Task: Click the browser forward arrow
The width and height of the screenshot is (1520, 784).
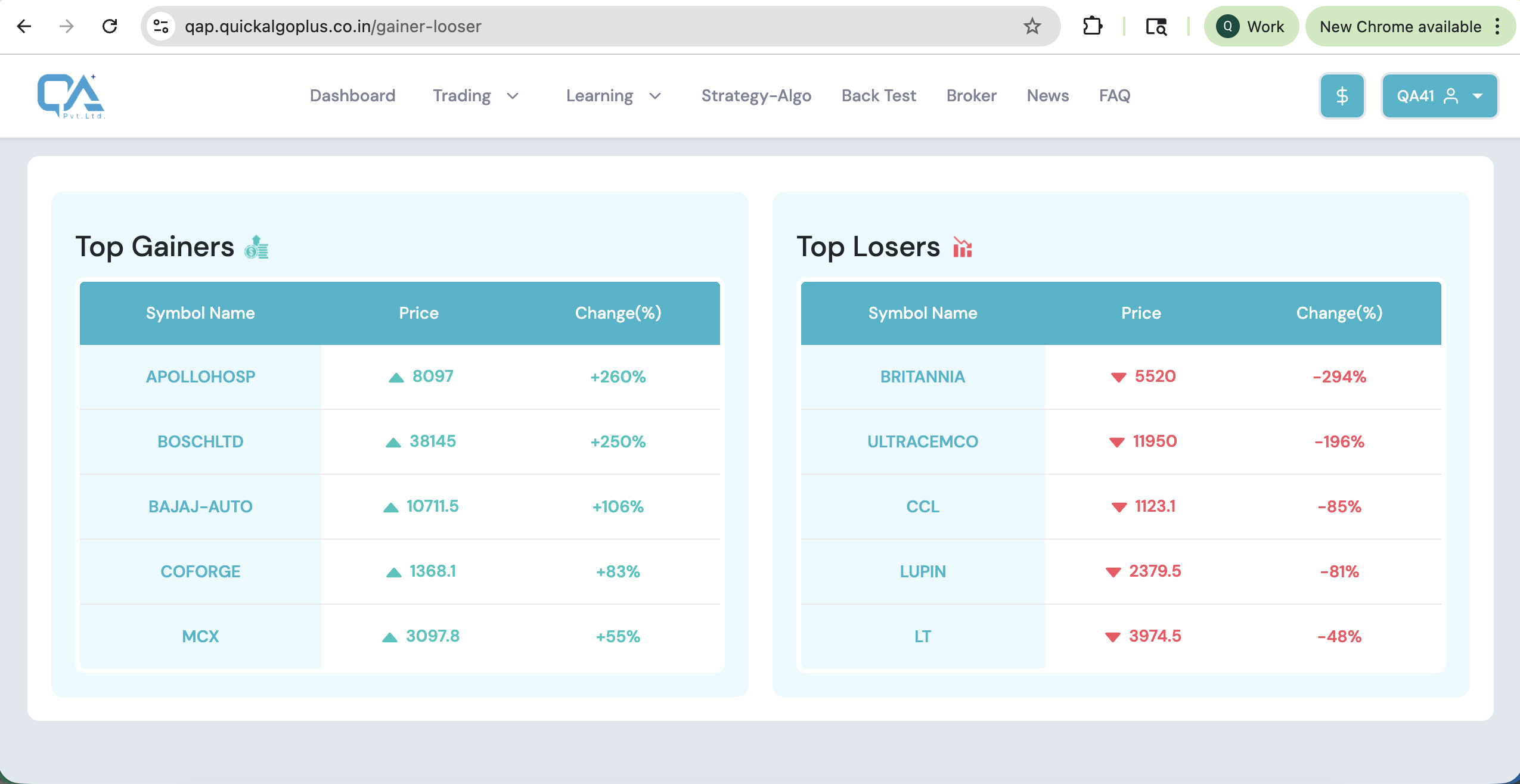Action: (67, 26)
